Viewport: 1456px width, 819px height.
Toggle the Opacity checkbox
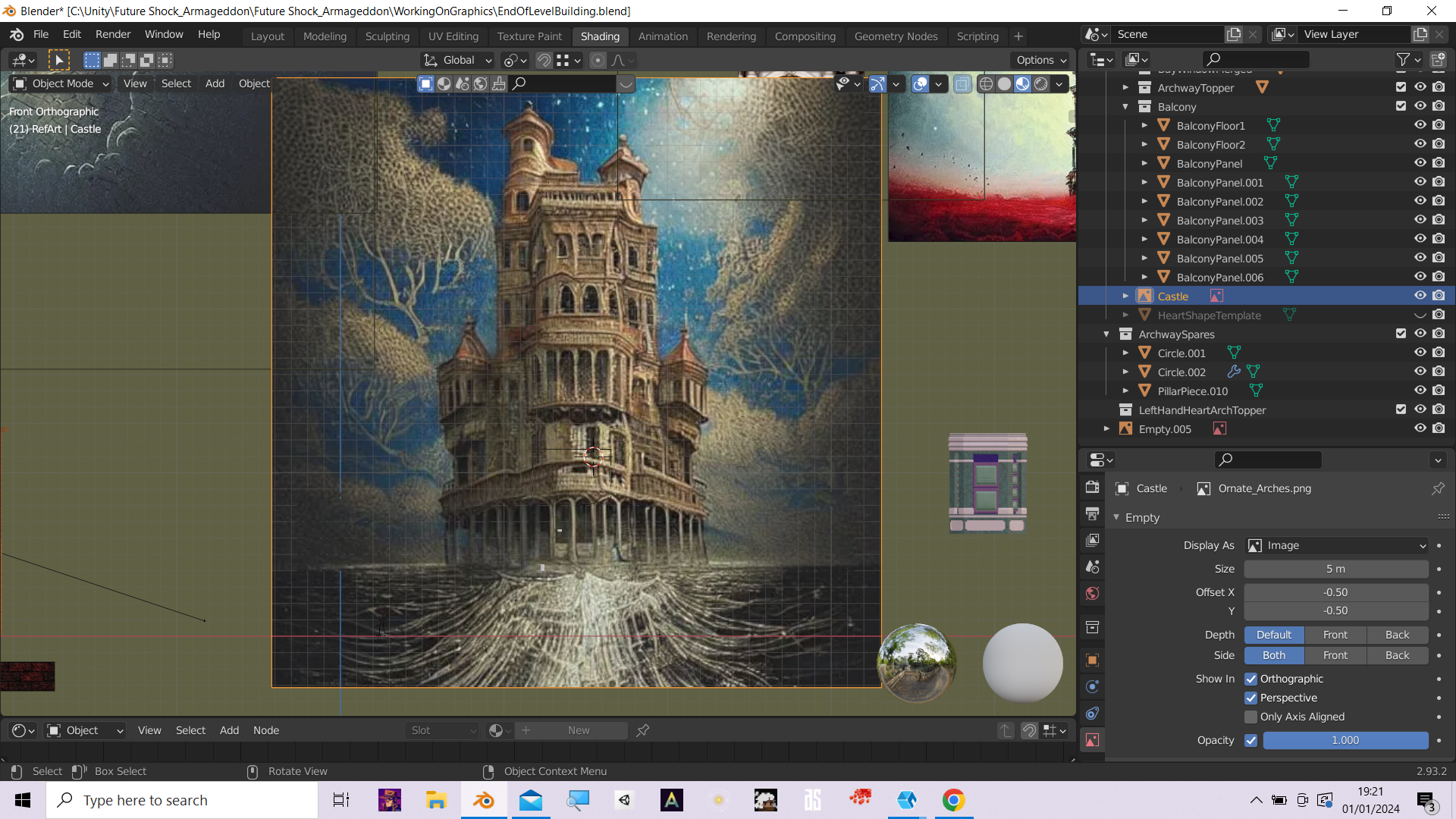1251,740
